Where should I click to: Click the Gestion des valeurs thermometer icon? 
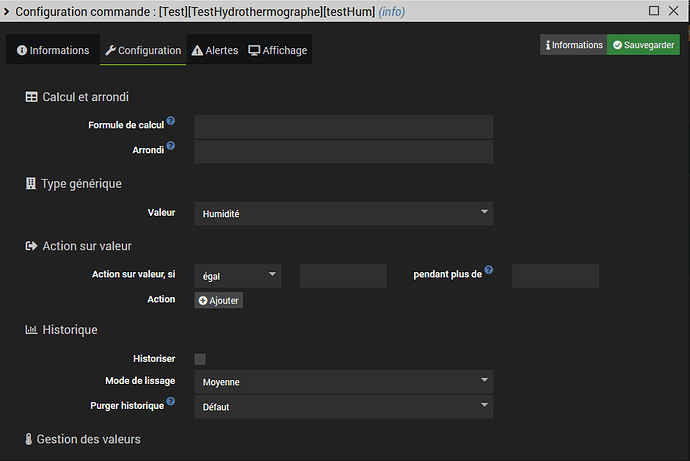tap(28, 439)
